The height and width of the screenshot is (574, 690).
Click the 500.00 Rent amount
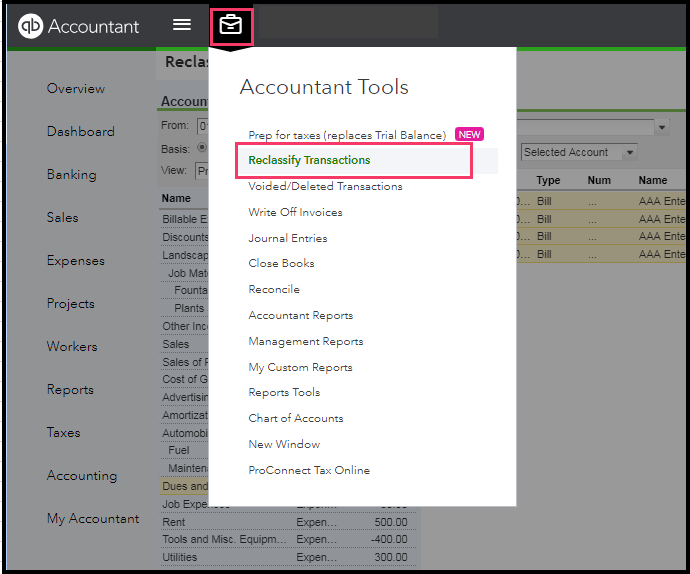(391, 522)
